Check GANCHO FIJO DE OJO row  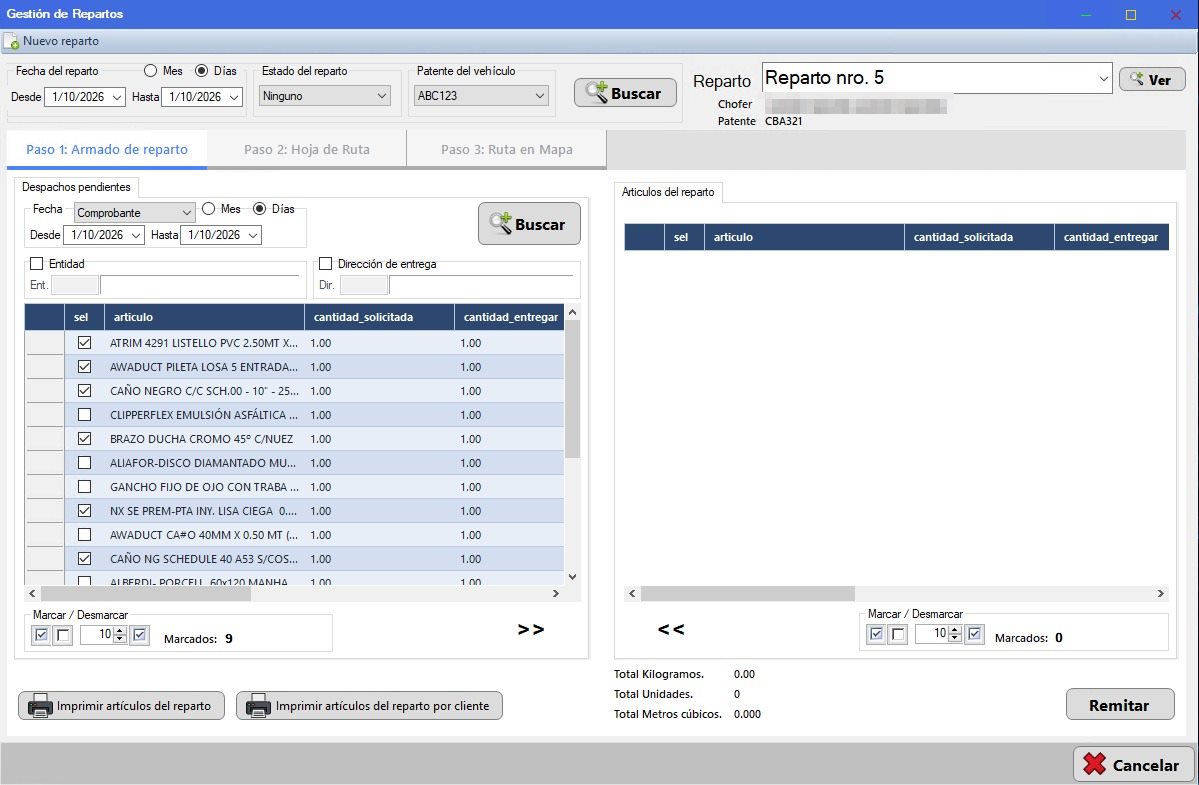coord(84,487)
